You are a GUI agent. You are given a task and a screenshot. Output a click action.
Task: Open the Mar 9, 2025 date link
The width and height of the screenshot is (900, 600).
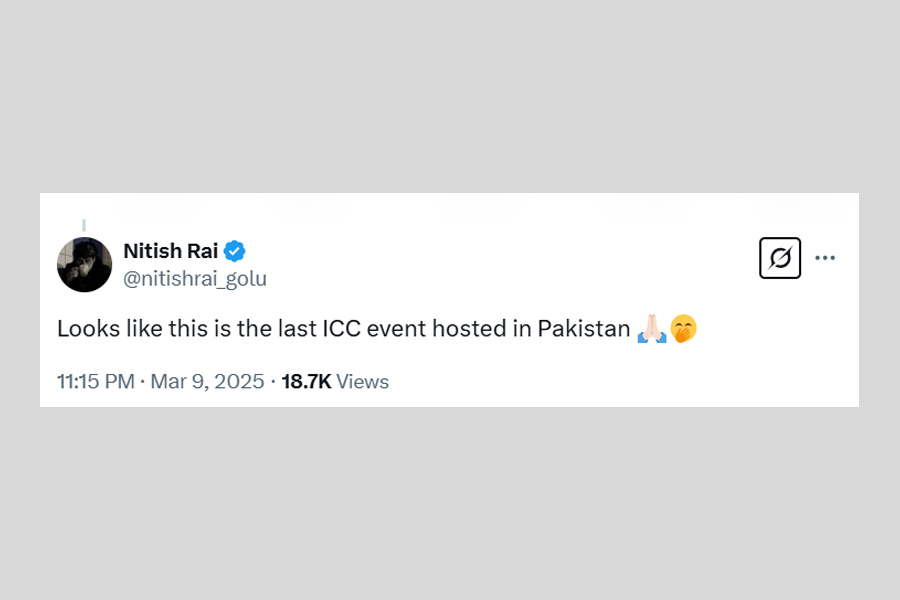pyautogui.click(x=207, y=381)
